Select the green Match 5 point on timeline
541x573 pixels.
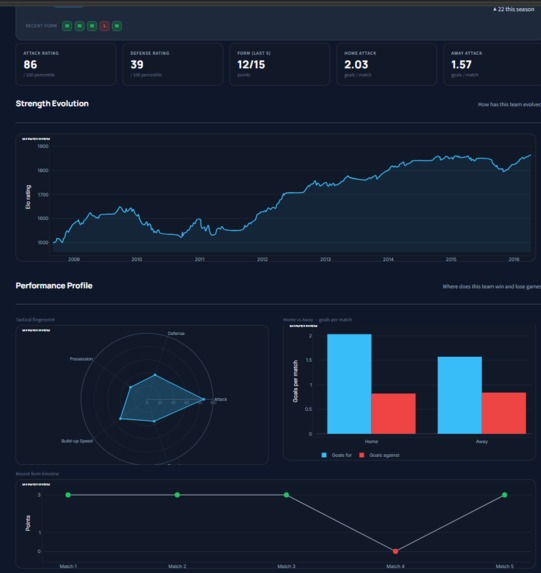pyautogui.click(x=504, y=495)
